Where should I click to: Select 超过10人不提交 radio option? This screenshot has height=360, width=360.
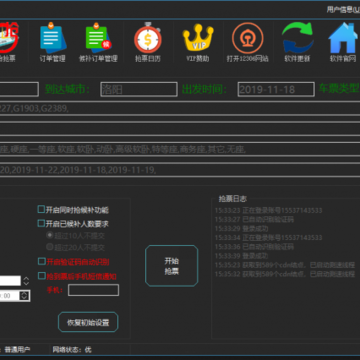pos(50,236)
